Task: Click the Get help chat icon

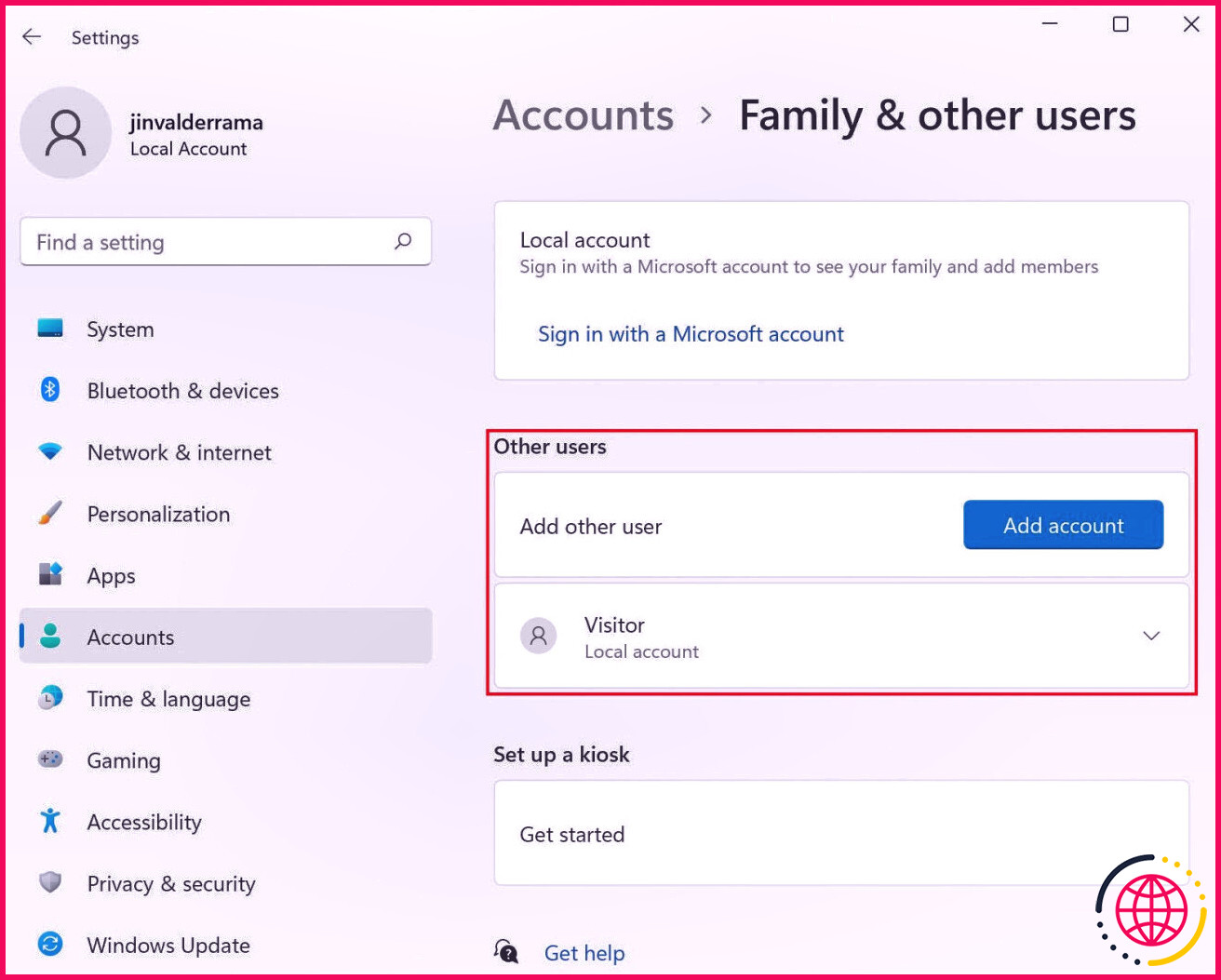Action: coord(506,951)
